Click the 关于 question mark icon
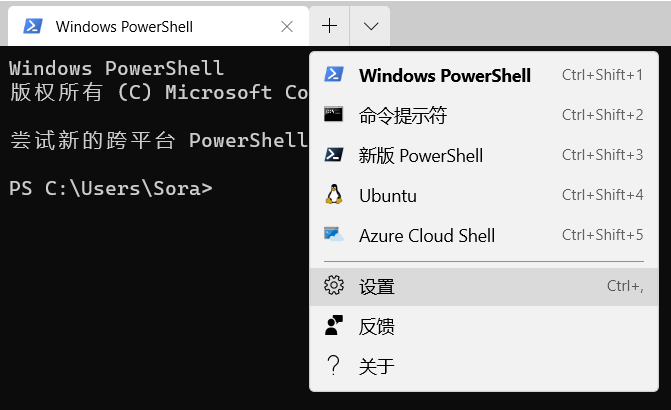This screenshot has width=671, height=410. 334,366
